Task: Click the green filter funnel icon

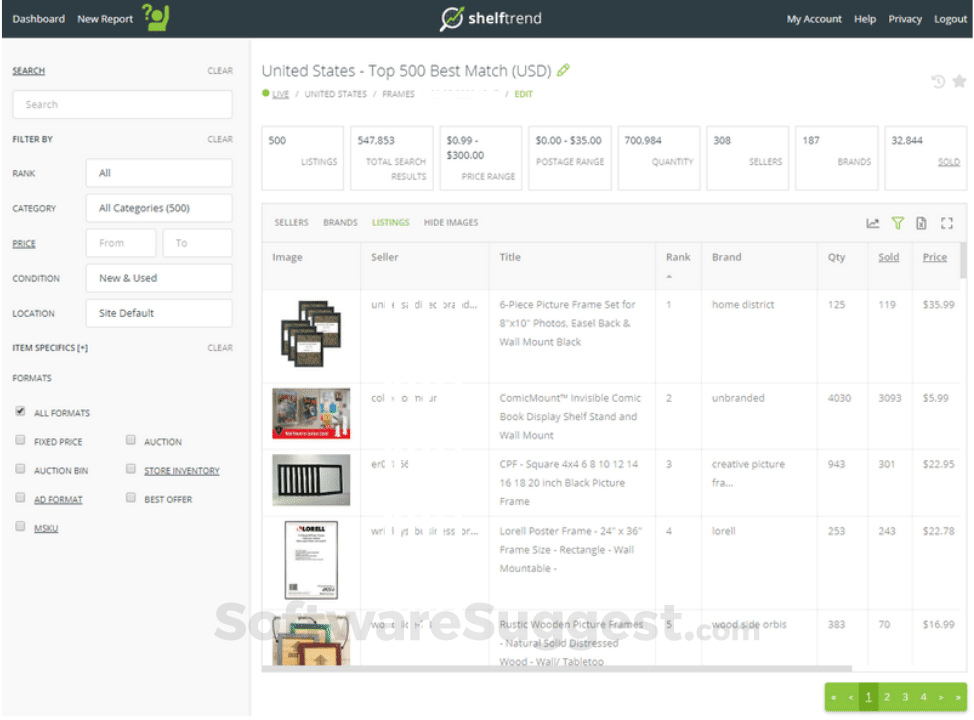Action: pos(897,223)
